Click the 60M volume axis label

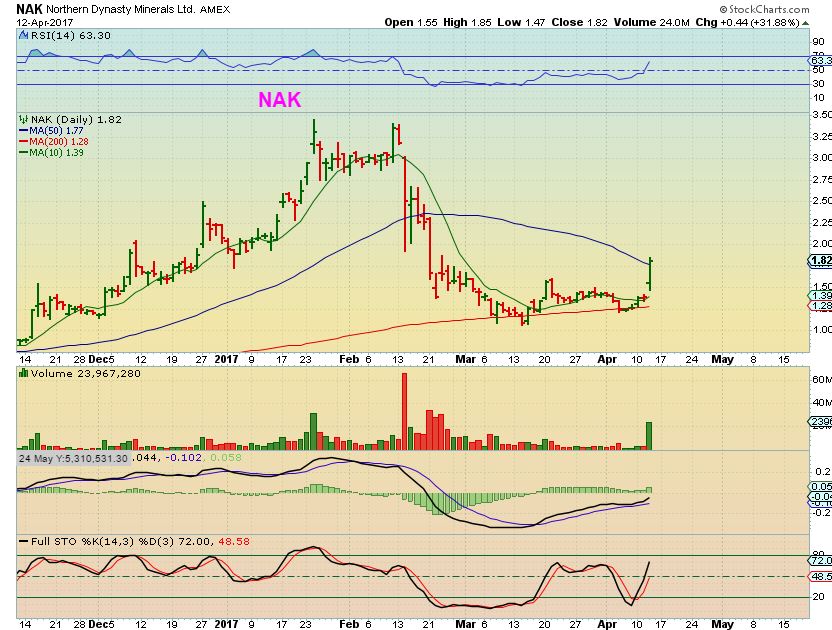click(x=821, y=379)
